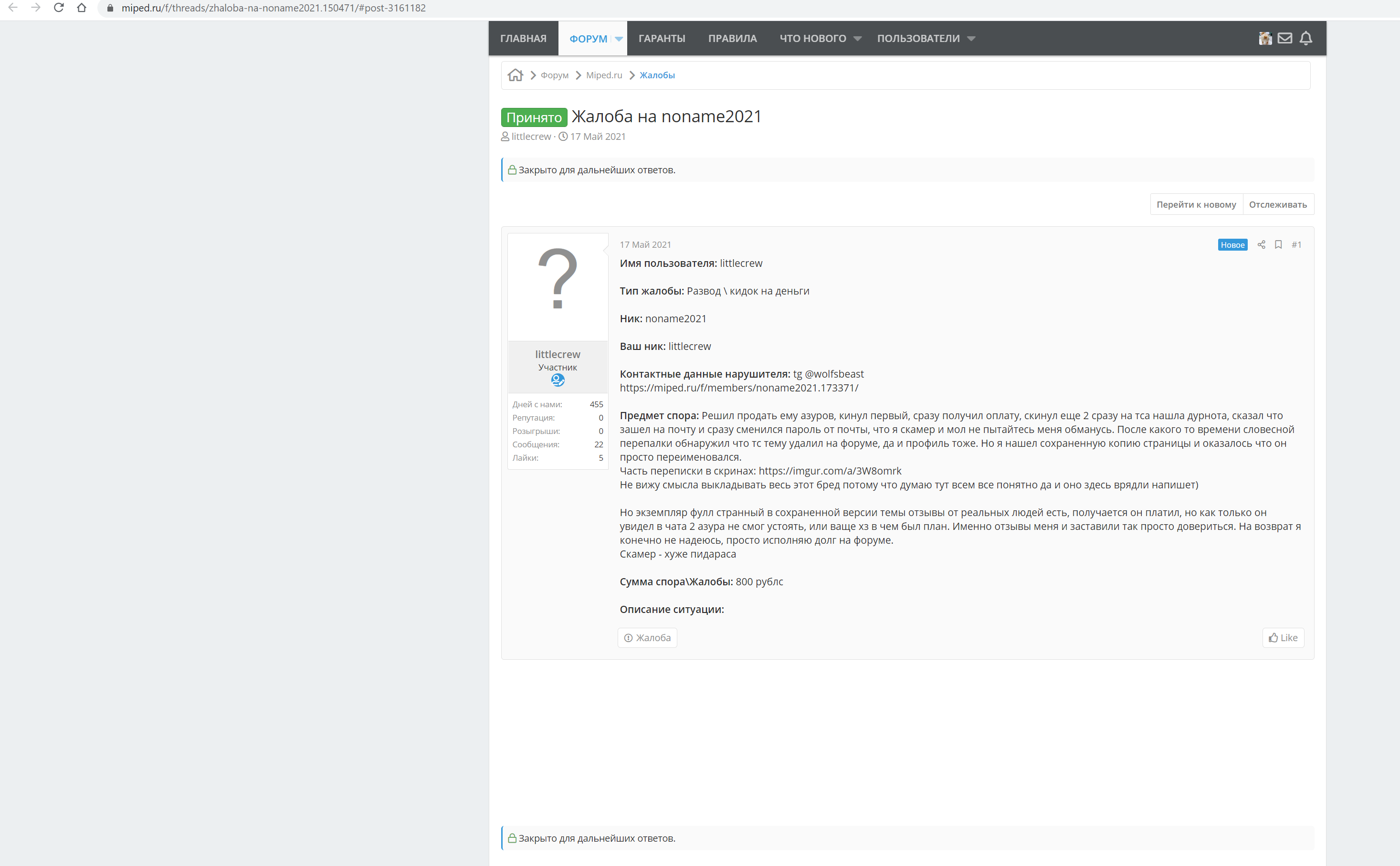
Task: Click the Сумма спора value 800 рублс
Action: (x=759, y=581)
